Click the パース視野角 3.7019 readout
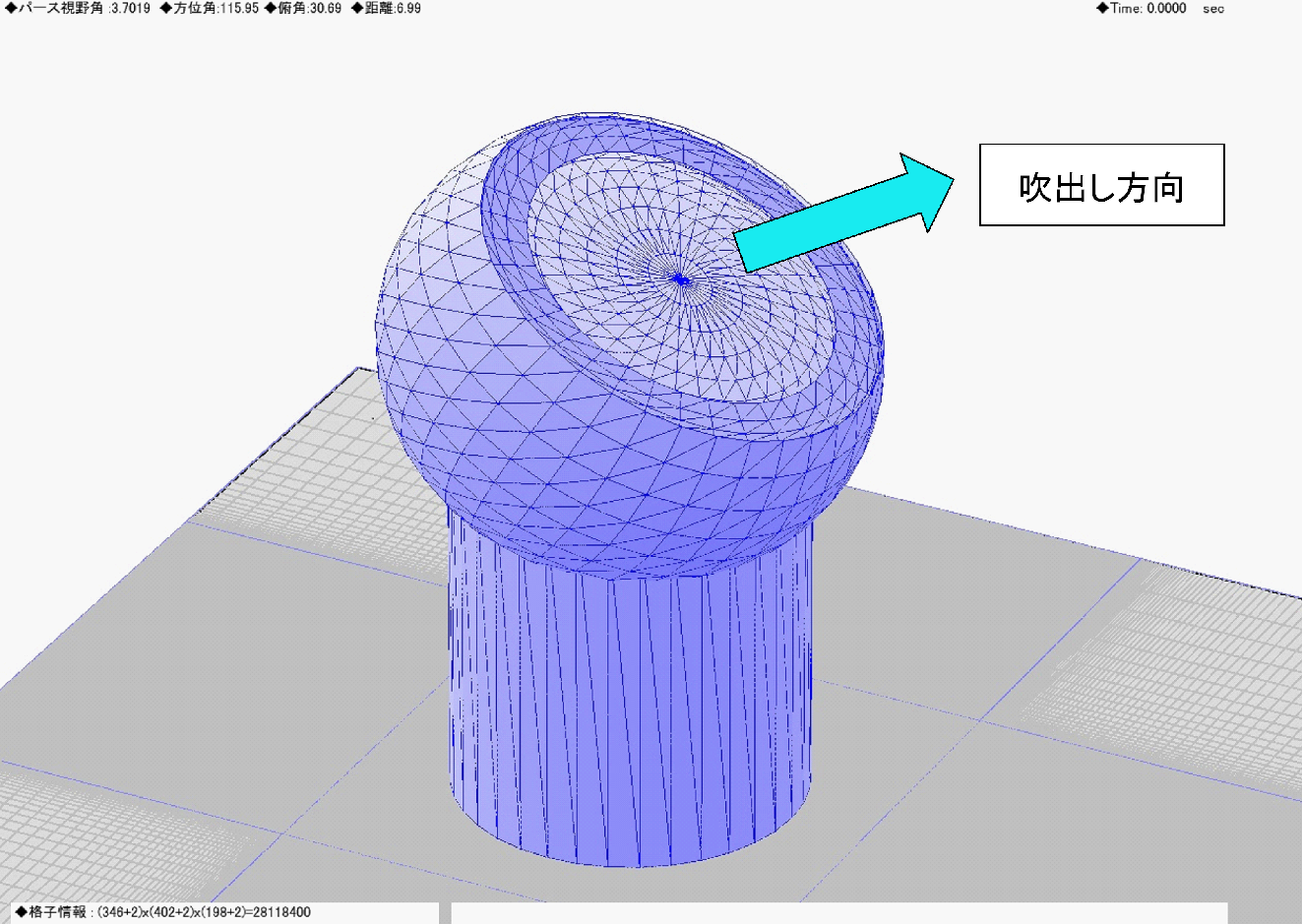 point(78,8)
